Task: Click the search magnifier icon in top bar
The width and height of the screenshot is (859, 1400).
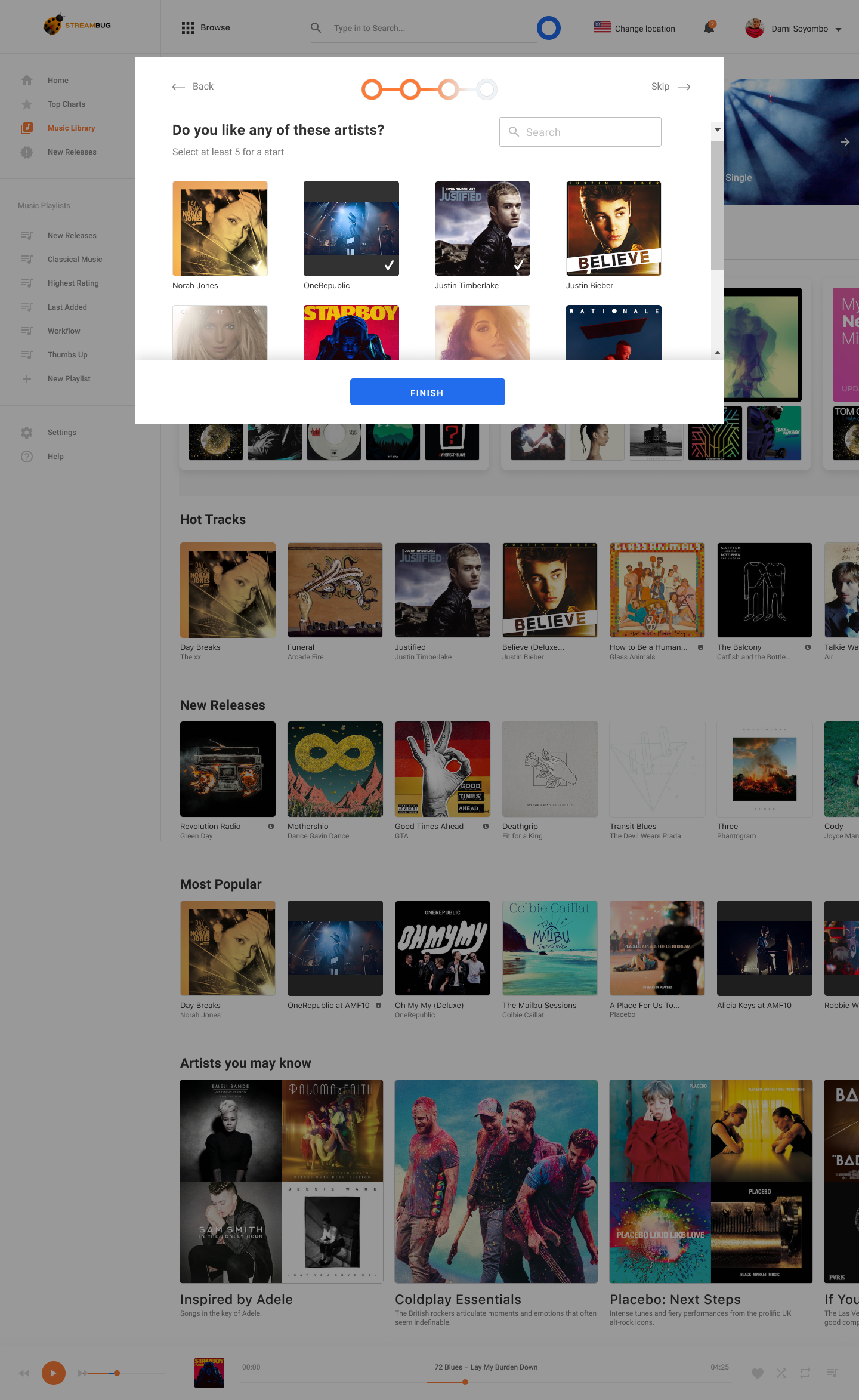Action: point(316,28)
